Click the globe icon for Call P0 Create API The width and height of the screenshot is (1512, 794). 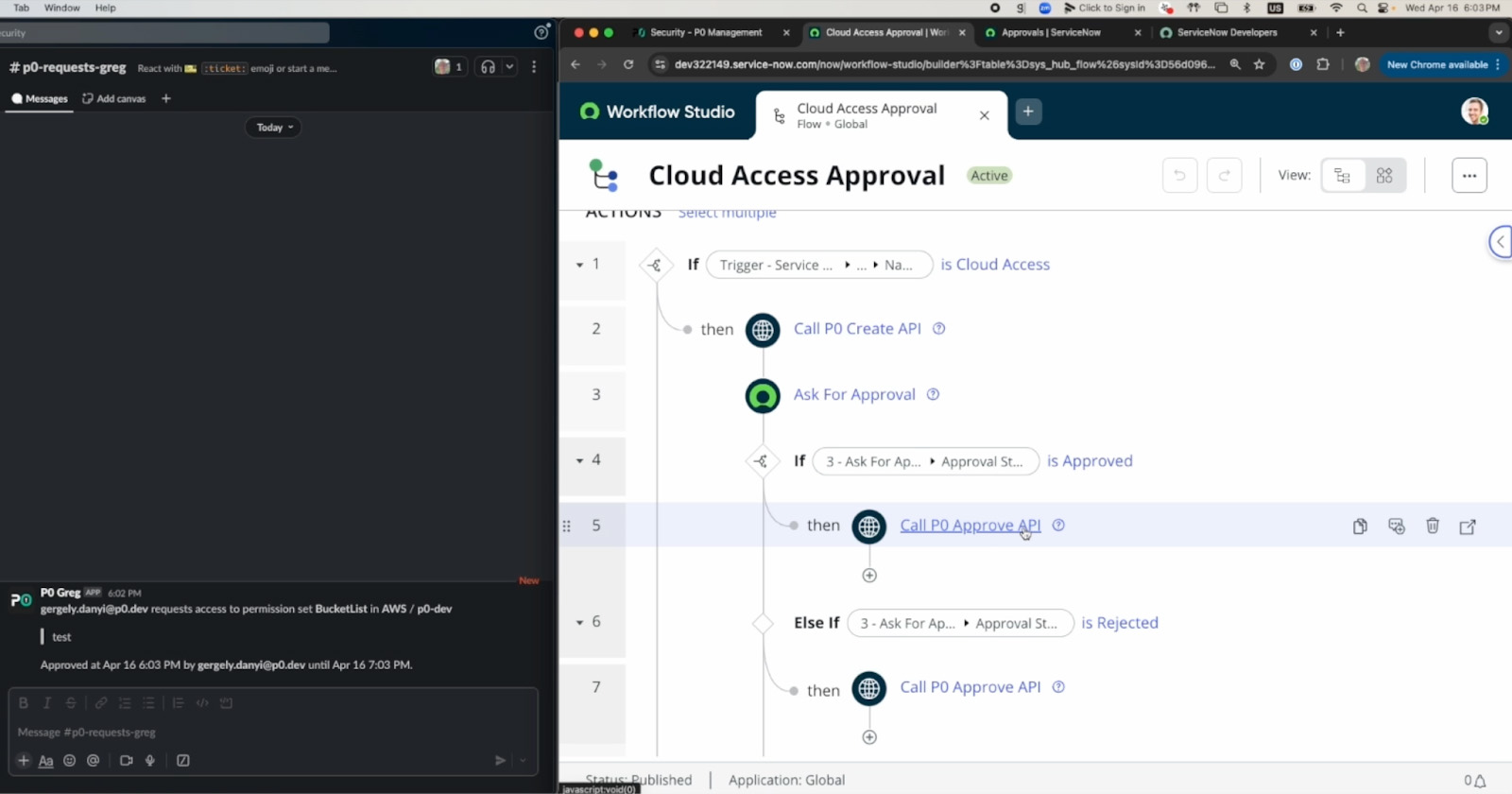(763, 330)
